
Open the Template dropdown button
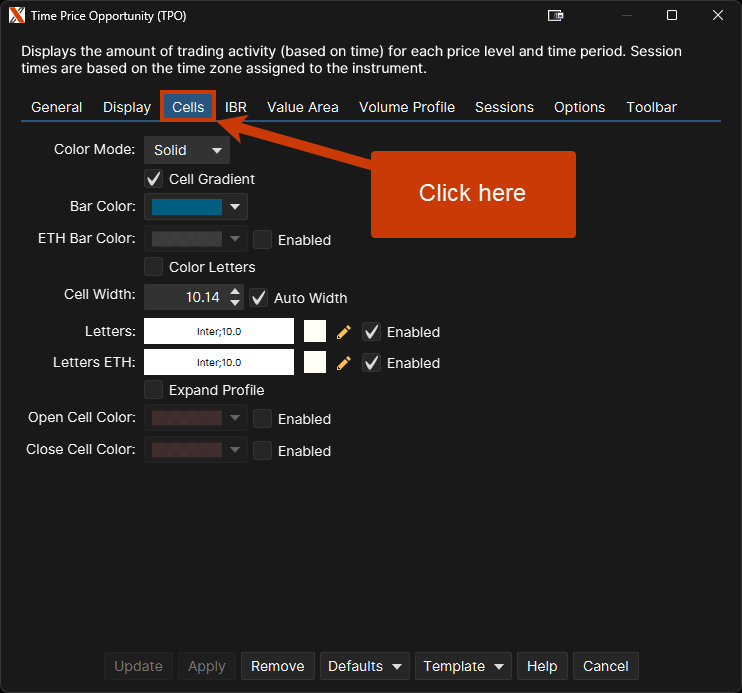[x=465, y=666]
